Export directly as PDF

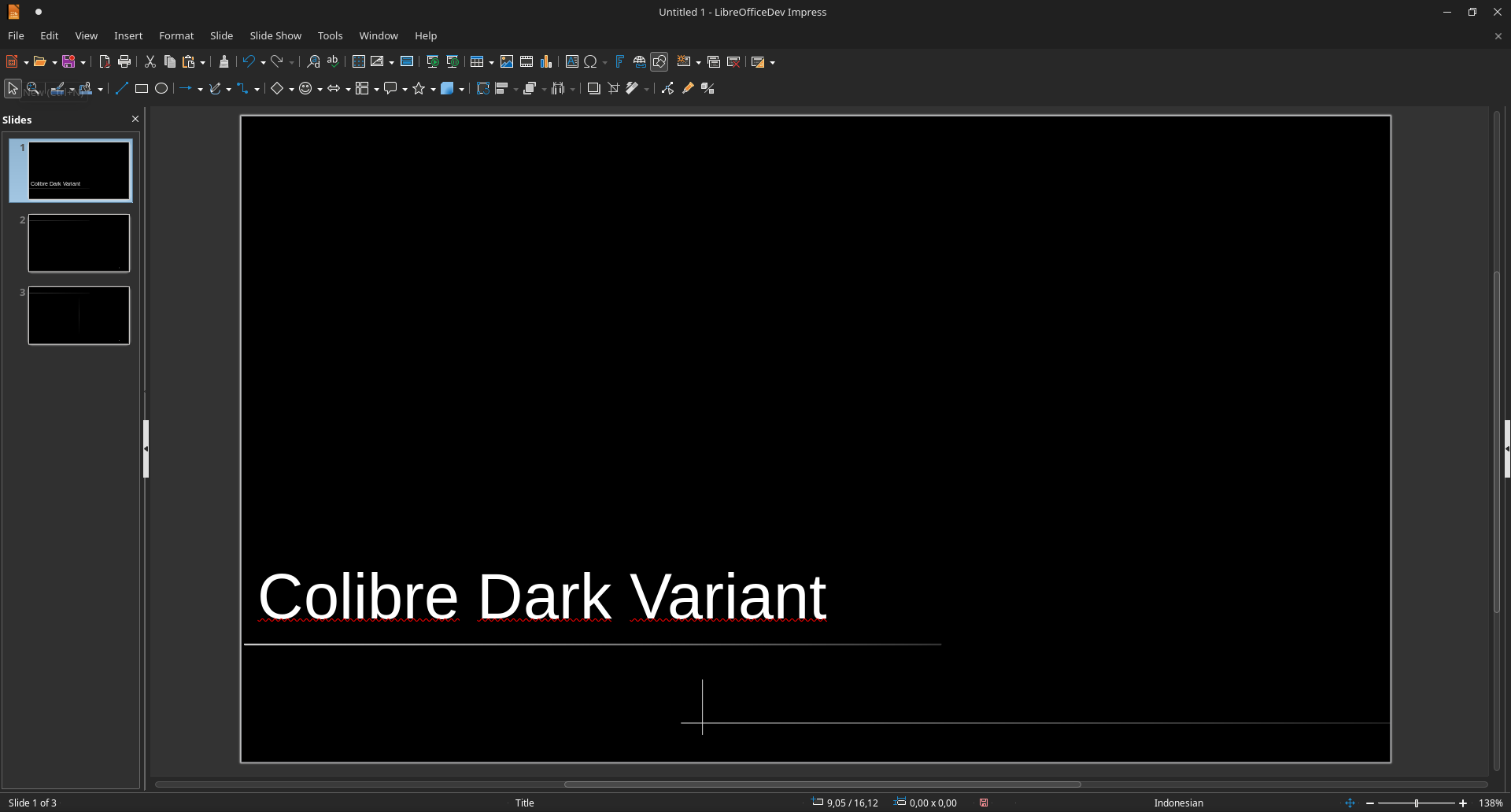[x=104, y=62]
